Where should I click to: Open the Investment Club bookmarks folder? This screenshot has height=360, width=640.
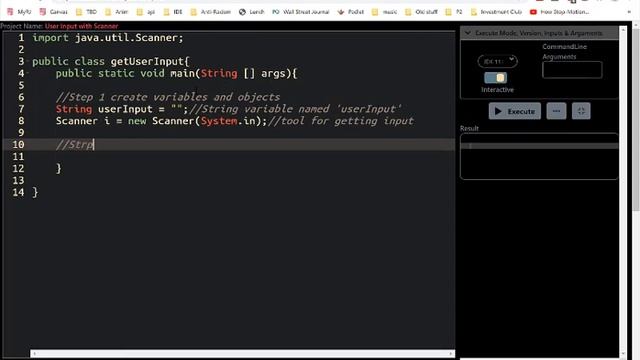pyautogui.click(x=496, y=12)
